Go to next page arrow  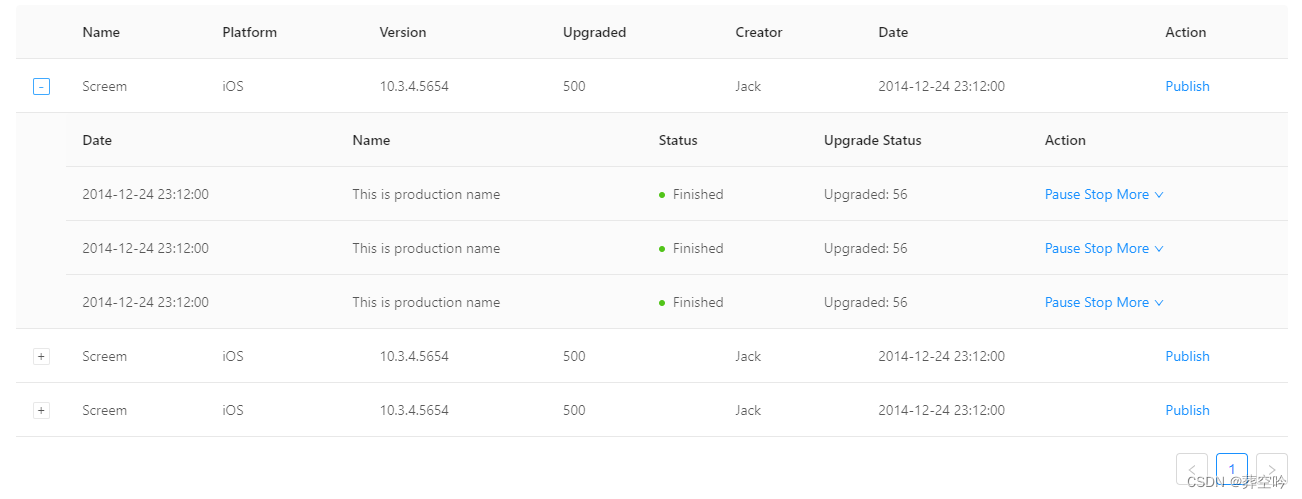[1272, 469]
